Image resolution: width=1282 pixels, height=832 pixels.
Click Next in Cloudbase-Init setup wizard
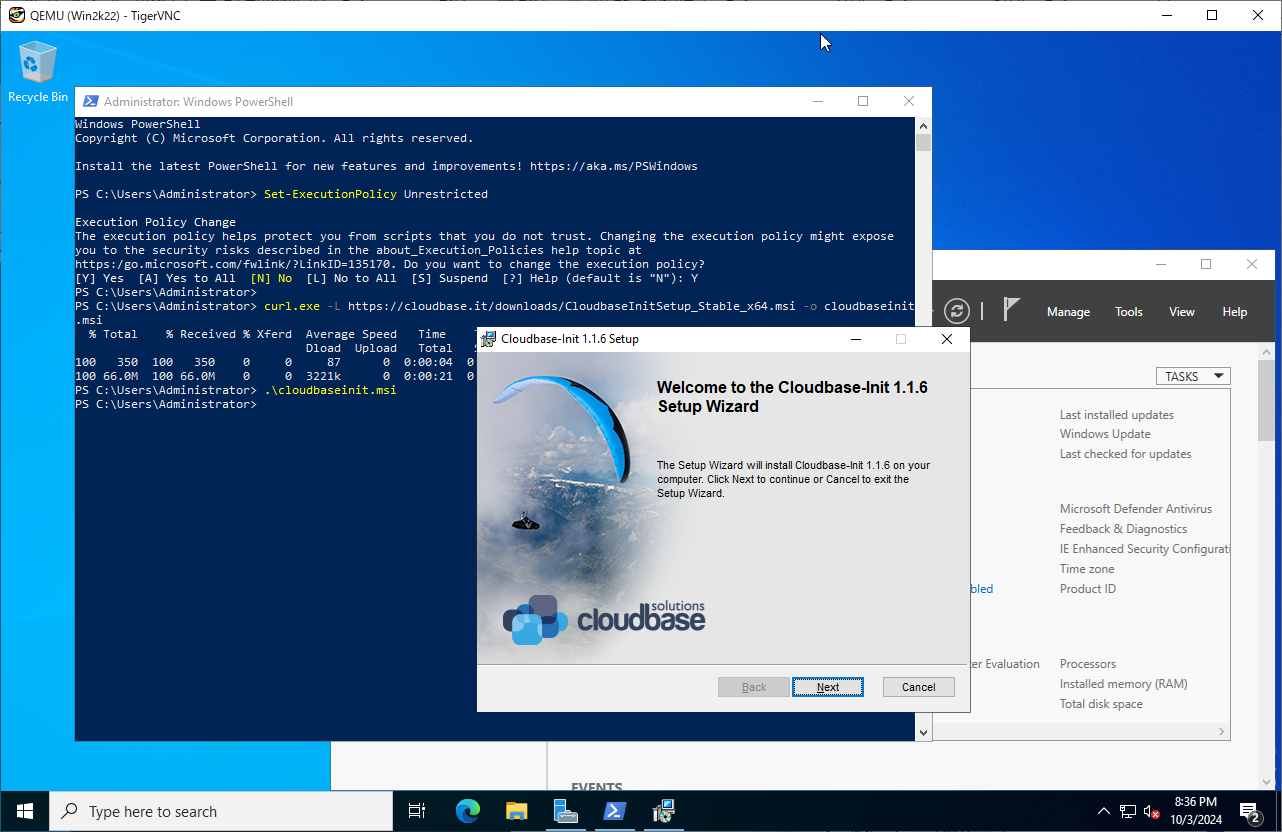(x=827, y=687)
